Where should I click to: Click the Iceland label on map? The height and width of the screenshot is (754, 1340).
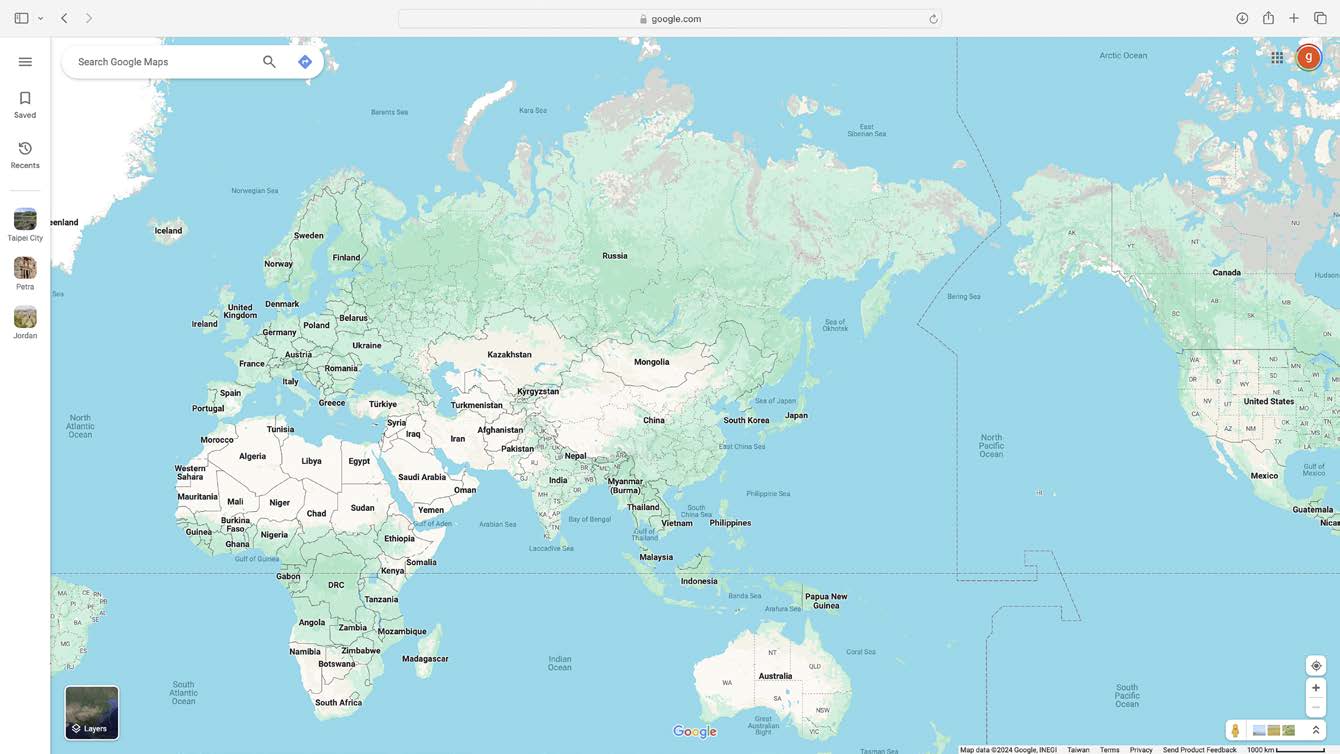(x=168, y=231)
